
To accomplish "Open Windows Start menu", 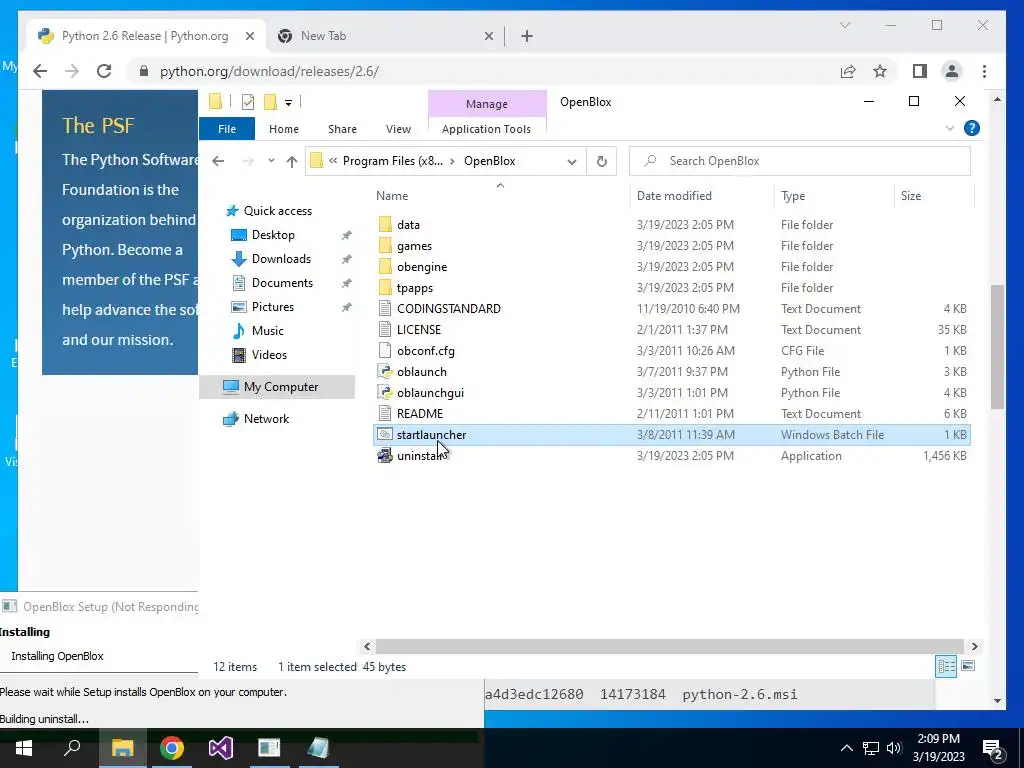I will [24, 748].
